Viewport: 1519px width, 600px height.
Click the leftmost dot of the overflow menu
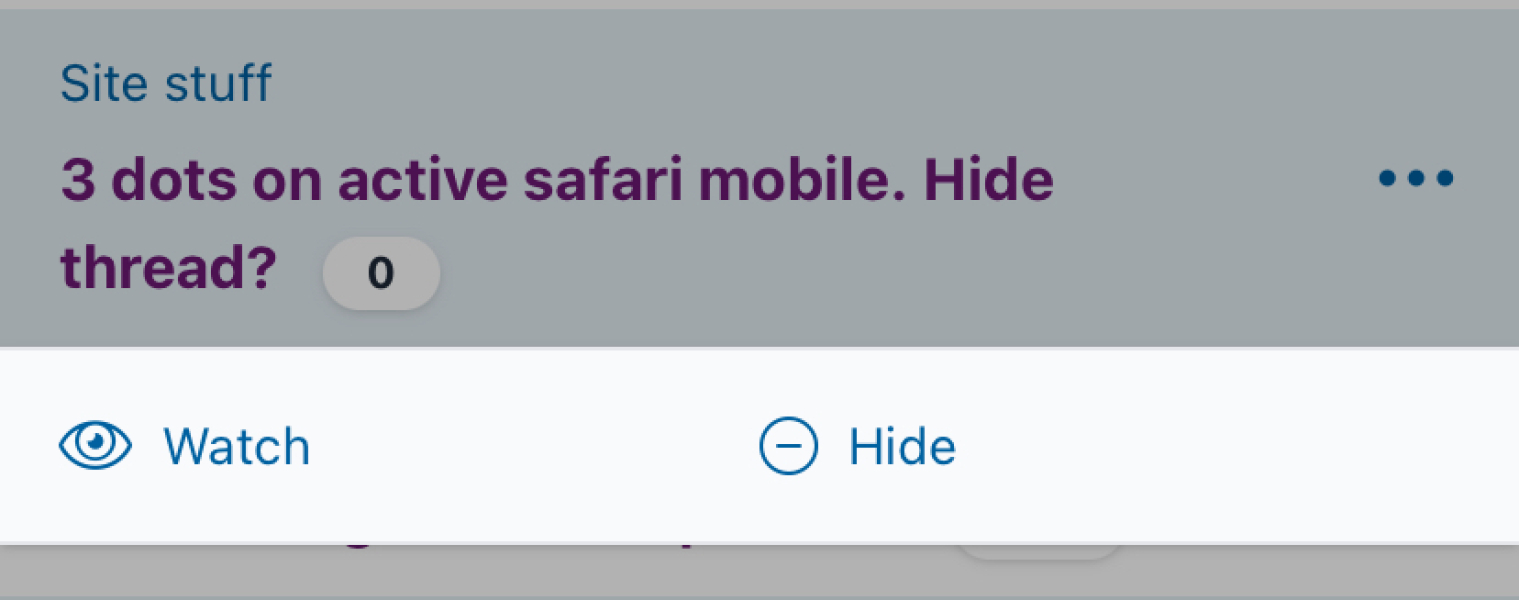1385,178
